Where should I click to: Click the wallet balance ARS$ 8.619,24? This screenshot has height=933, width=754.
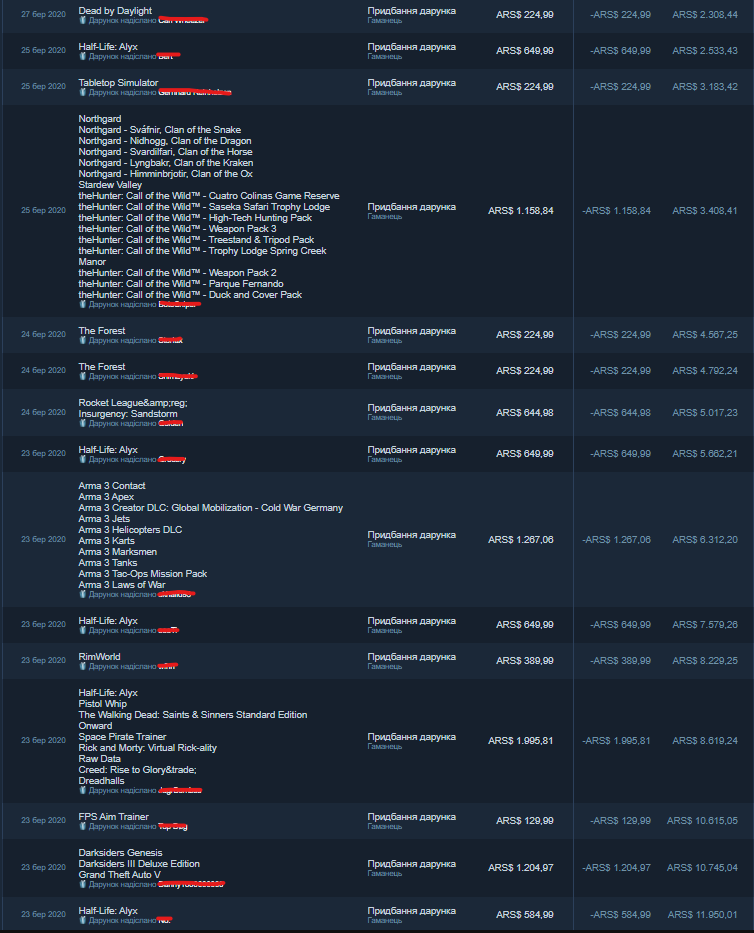pyautogui.click(x=705, y=741)
